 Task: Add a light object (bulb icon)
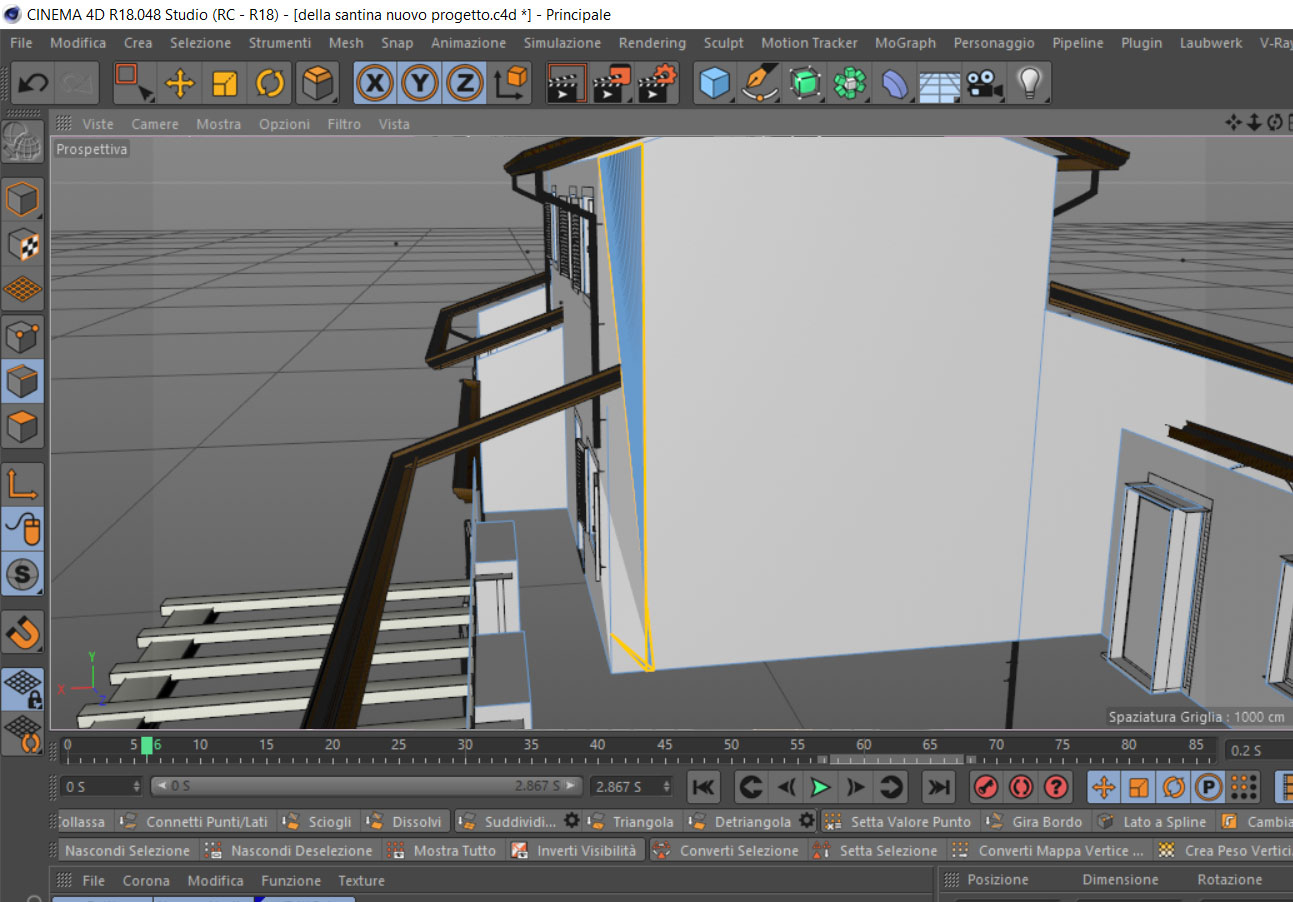(x=1029, y=83)
